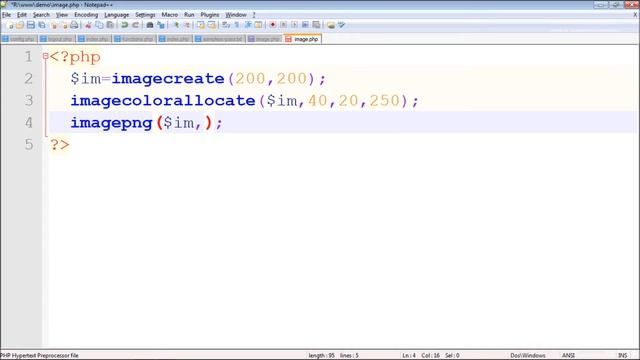The image size is (640, 360).
Task: Click 'length : 95' in status bar
Action: 321,356
